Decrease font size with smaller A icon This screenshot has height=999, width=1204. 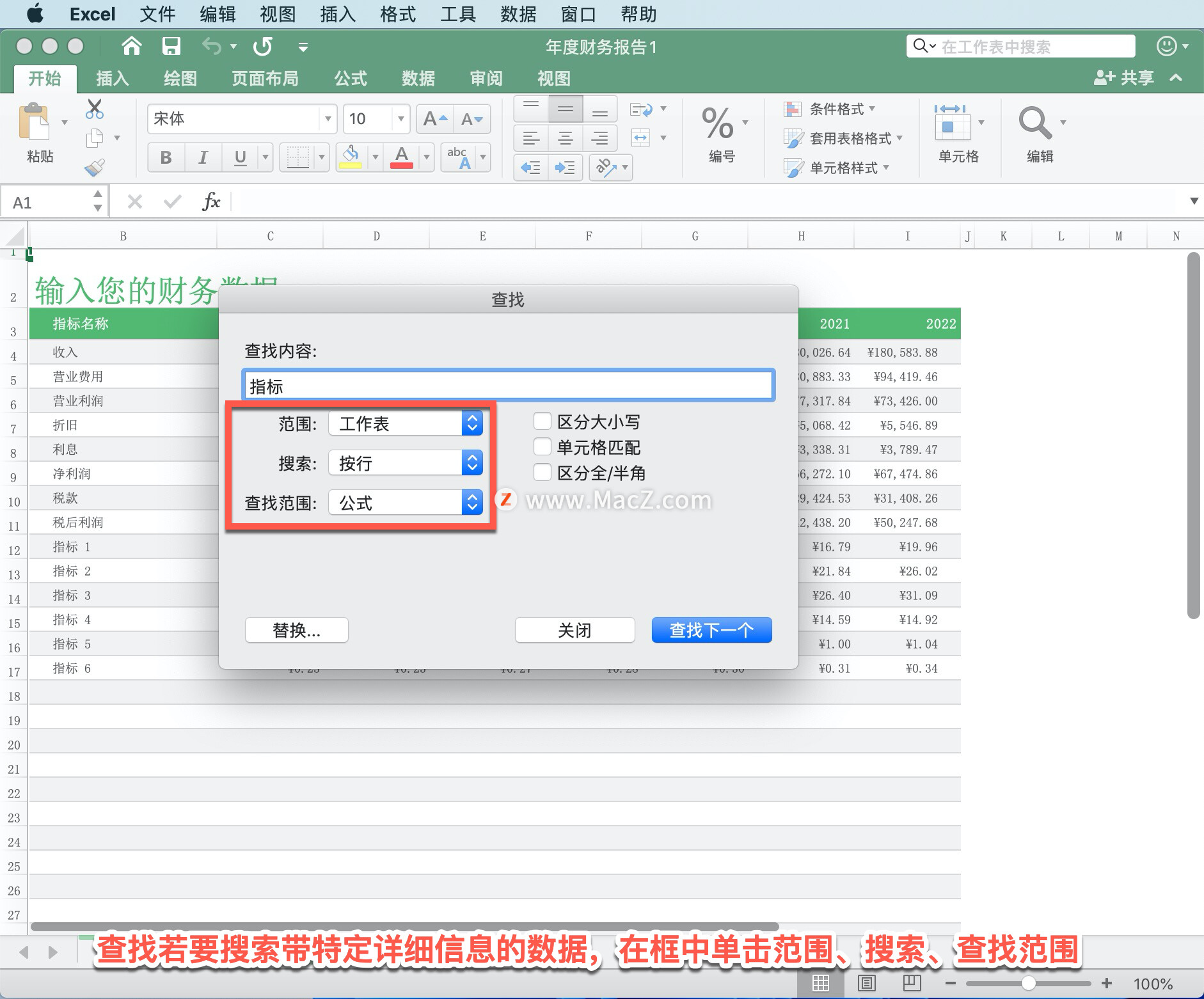pyautogui.click(x=471, y=119)
